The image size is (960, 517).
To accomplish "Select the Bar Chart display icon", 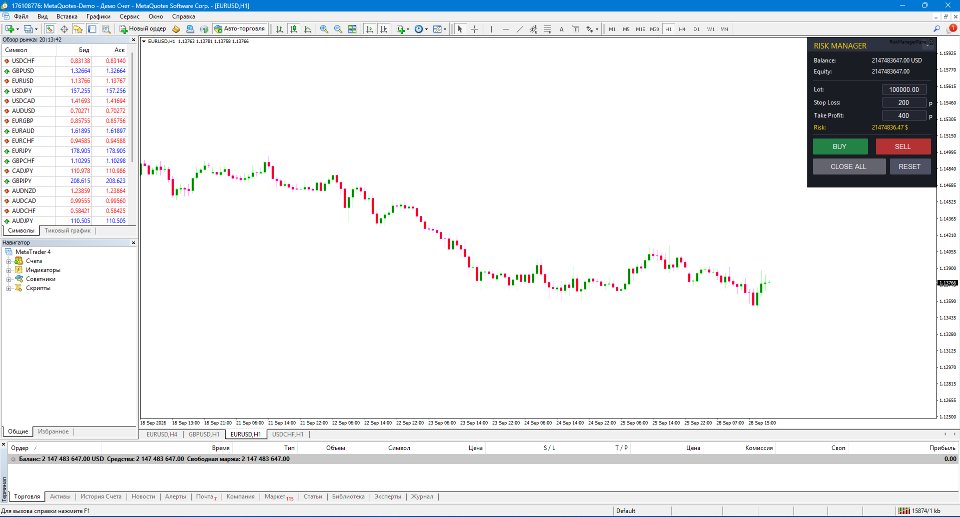I will 279,29.
